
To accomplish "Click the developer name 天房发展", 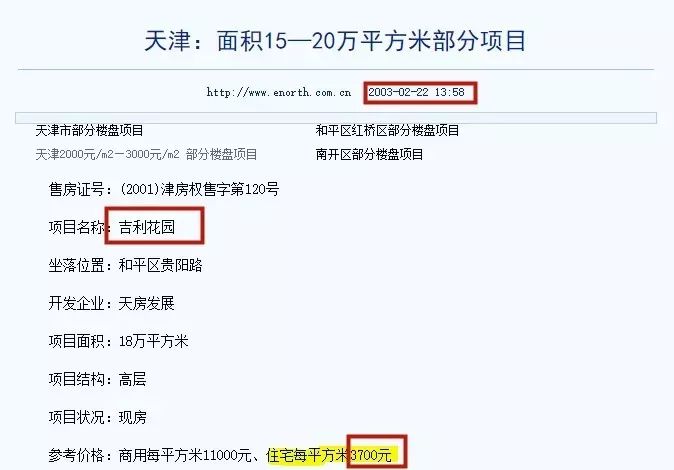I will [x=147, y=303].
